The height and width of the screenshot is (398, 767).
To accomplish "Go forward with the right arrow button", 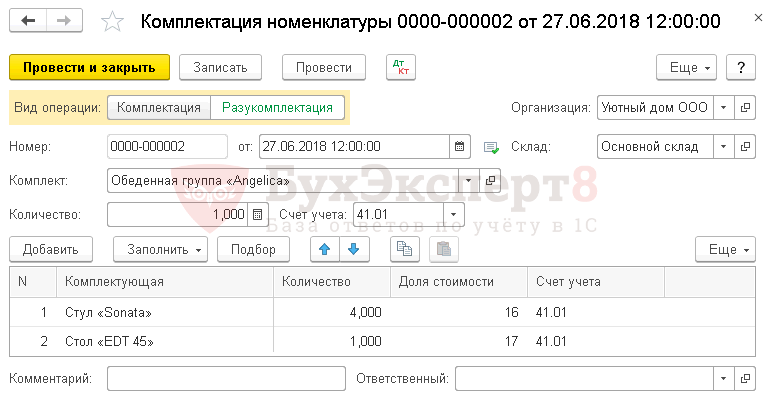I will (x=64, y=21).
